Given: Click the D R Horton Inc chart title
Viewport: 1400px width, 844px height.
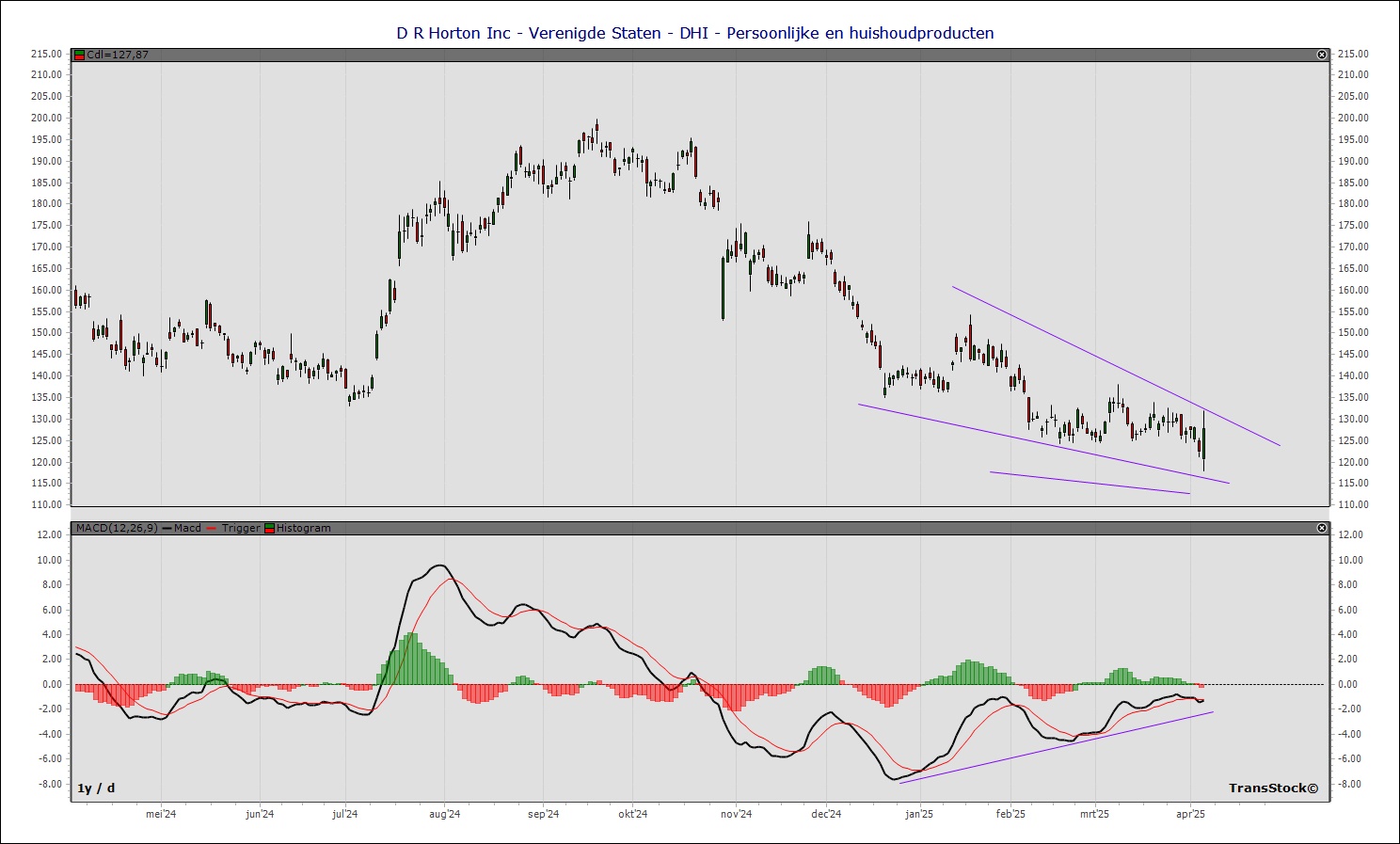Looking at the screenshot, I should (x=694, y=33).
